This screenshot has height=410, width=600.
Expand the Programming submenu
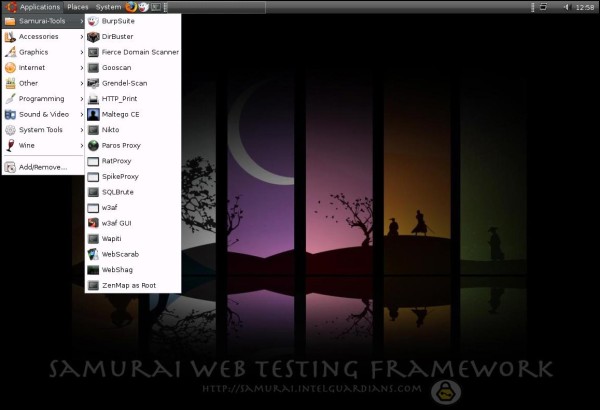(43, 99)
